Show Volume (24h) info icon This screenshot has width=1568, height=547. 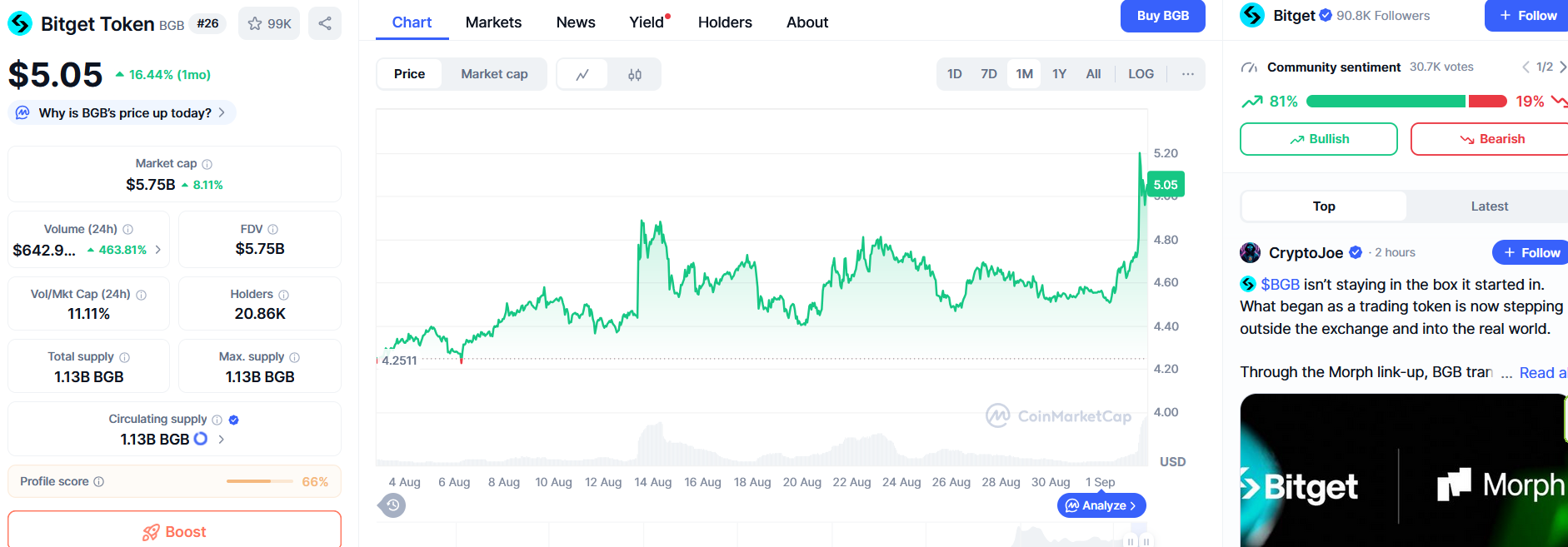click(127, 229)
